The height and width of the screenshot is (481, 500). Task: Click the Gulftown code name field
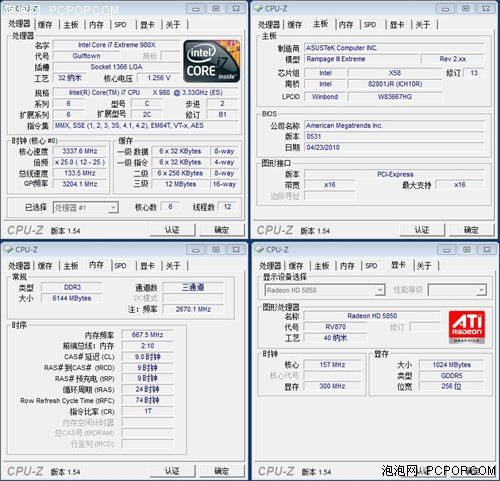(x=87, y=56)
